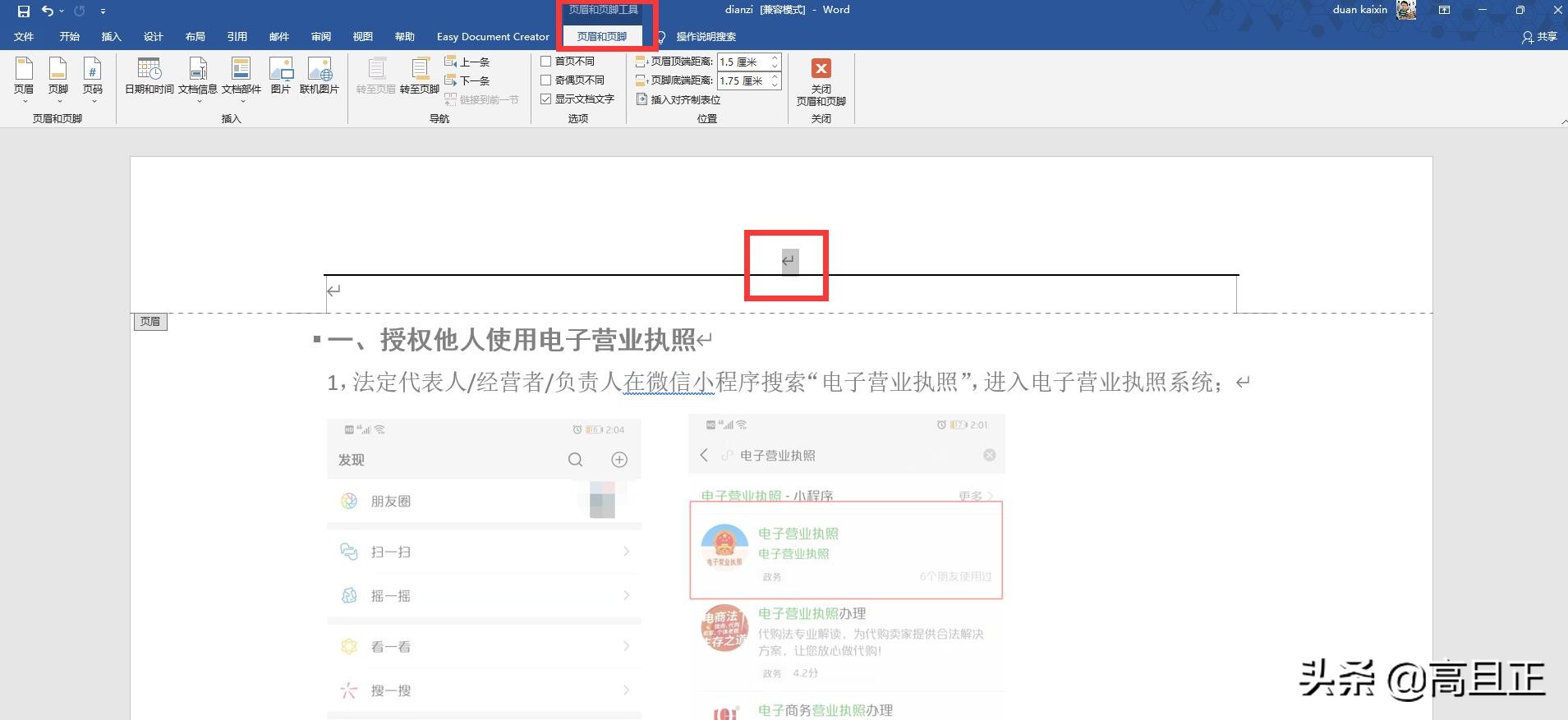Click the 联机图片 (Online Pictures) icon
This screenshot has width=1568, height=720.
pyautogui.click(x=319, y=69)
